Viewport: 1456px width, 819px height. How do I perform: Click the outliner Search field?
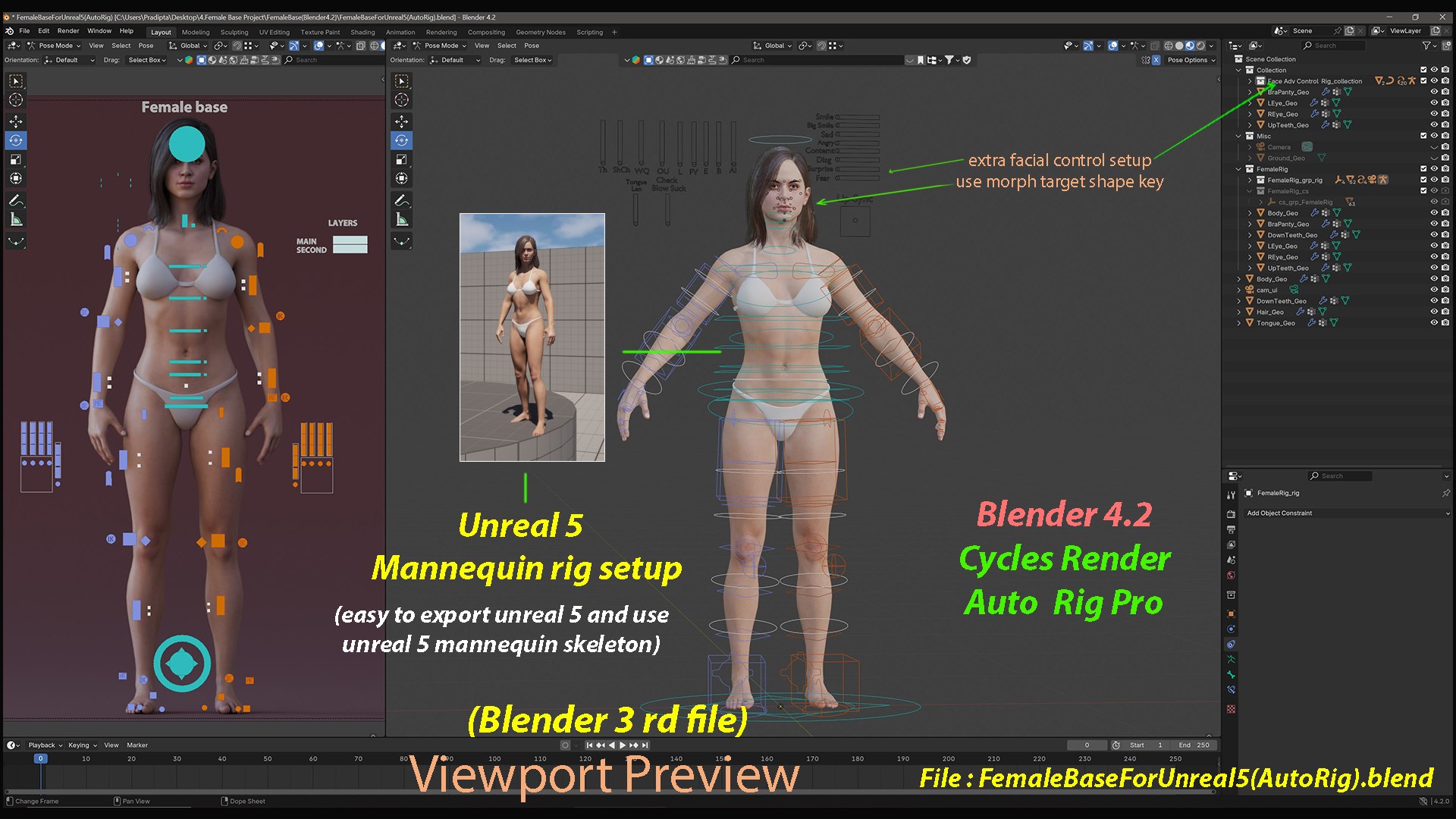click(1332, 45)
